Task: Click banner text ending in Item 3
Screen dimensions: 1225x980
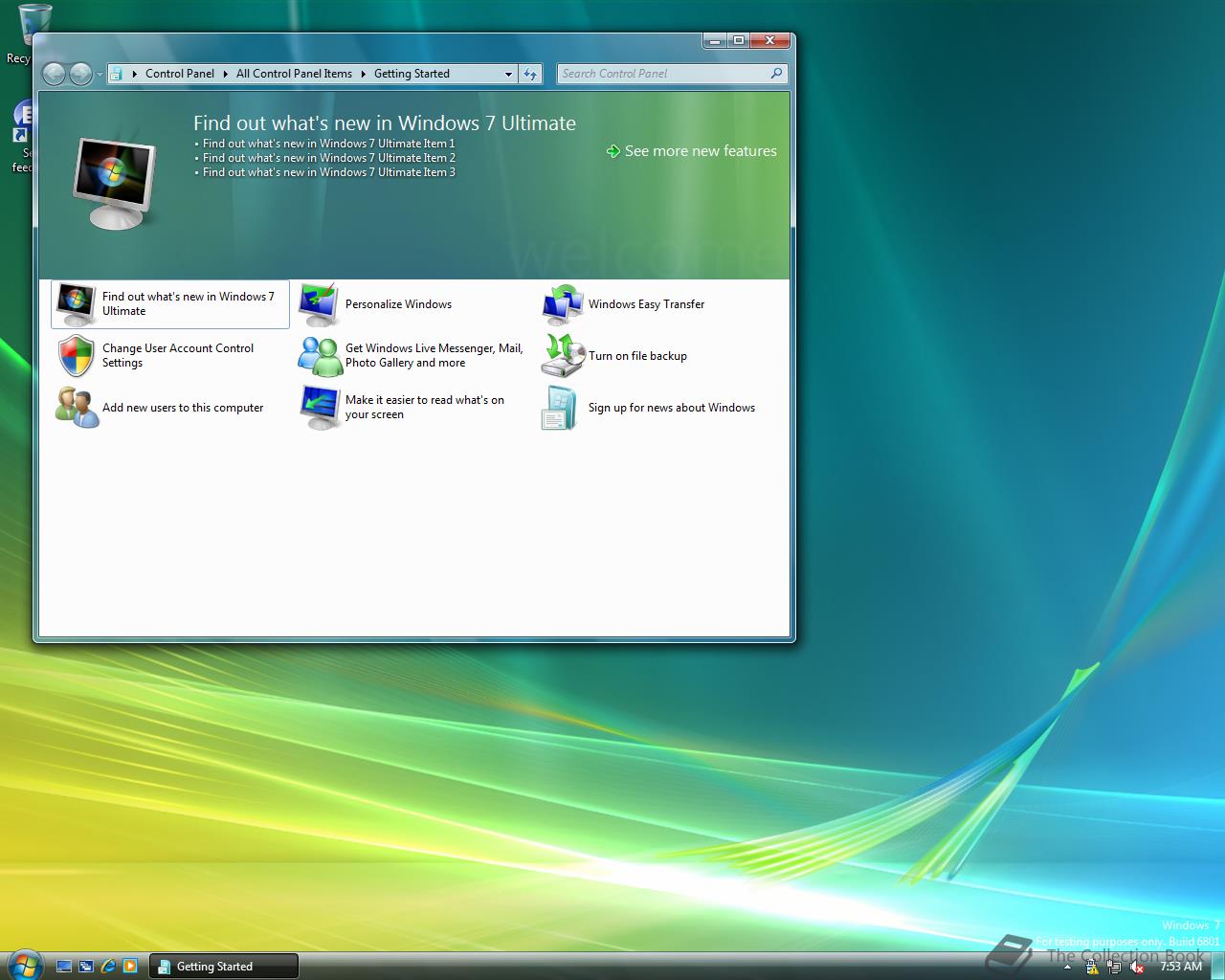Action: (329, 172)
